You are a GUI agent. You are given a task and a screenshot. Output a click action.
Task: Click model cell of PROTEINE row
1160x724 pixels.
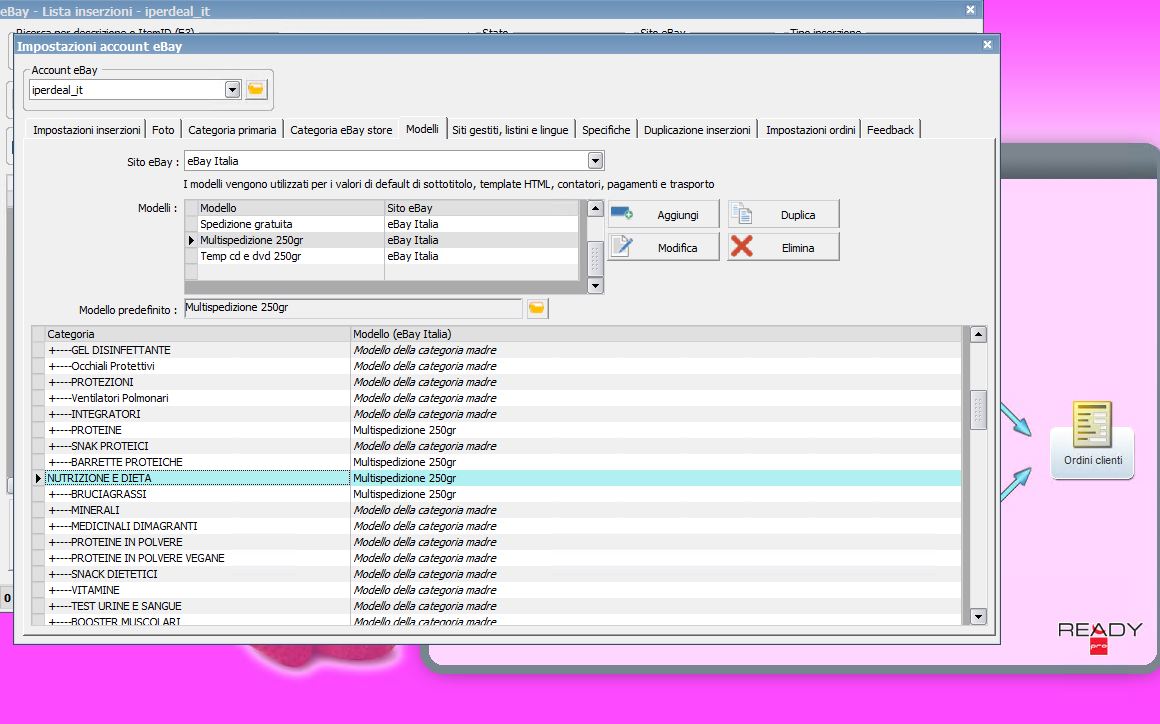coord(656,430)
